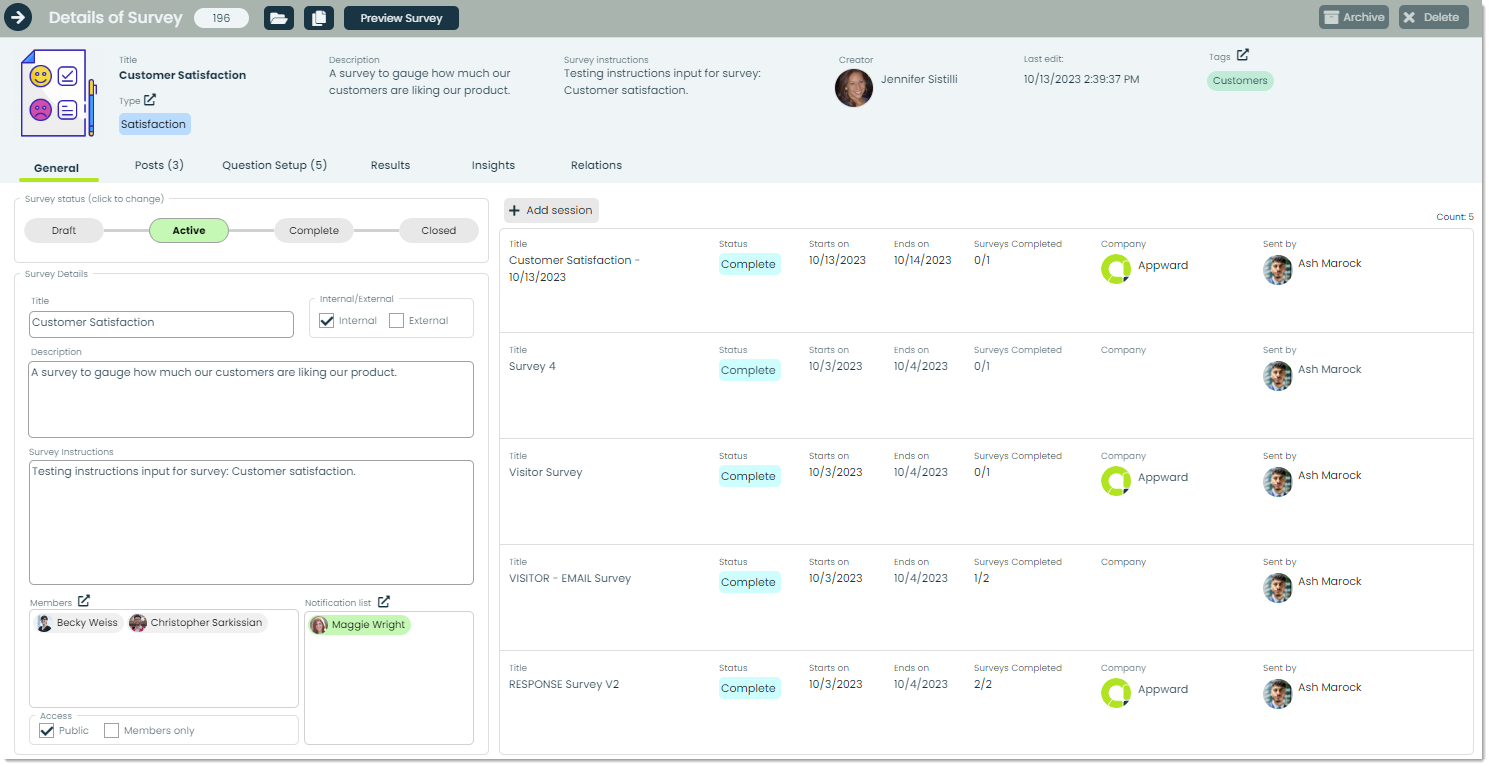Viewport: 1490px width, 767px height.
Task: Click the last edit timestamp 10/13/2023 2:39:37 PM
Action: click(x=1081, y=79)
